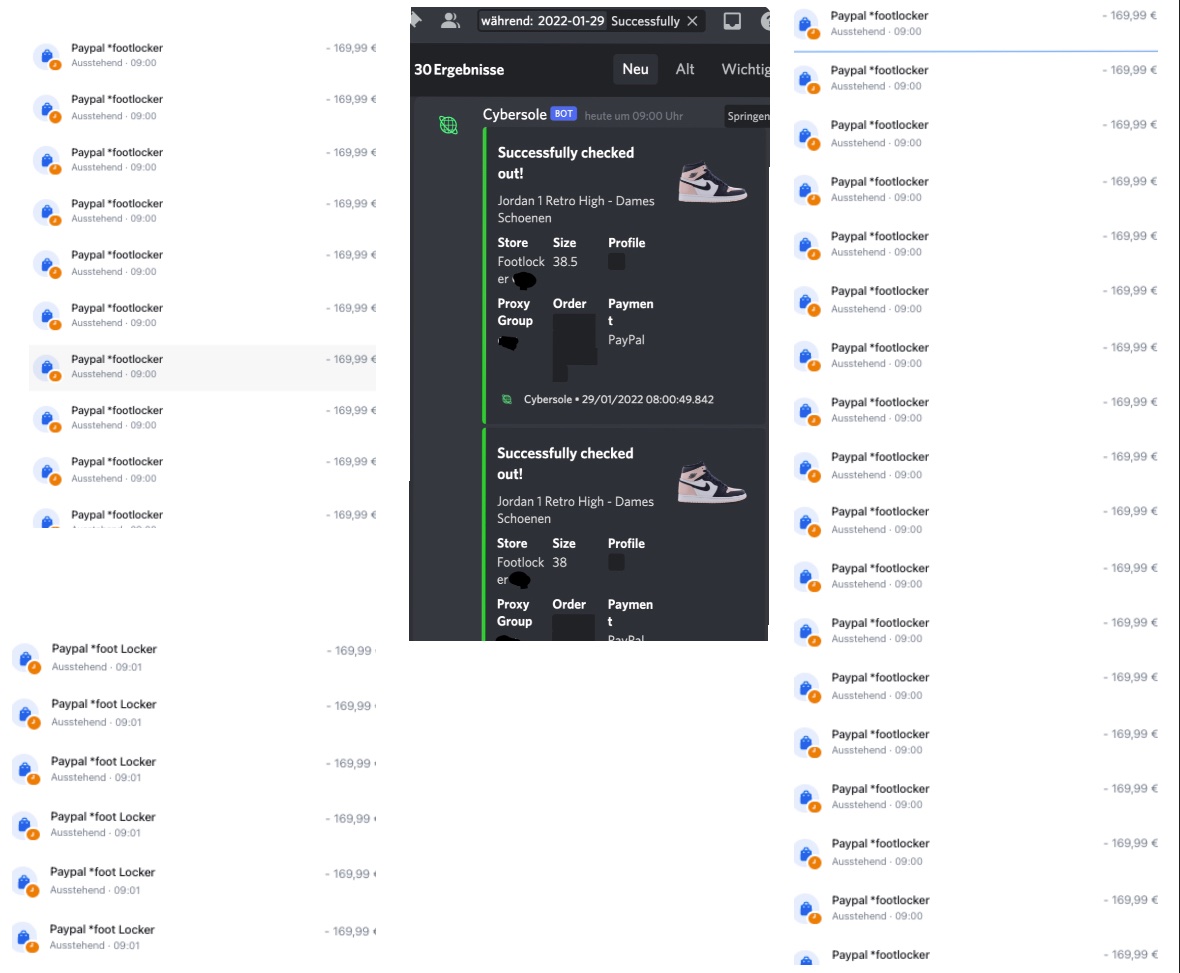Switch to the Alt results tab
The width and height of the screenshot is (1180, 973).
pyautogui.click(x=685, y=69)
